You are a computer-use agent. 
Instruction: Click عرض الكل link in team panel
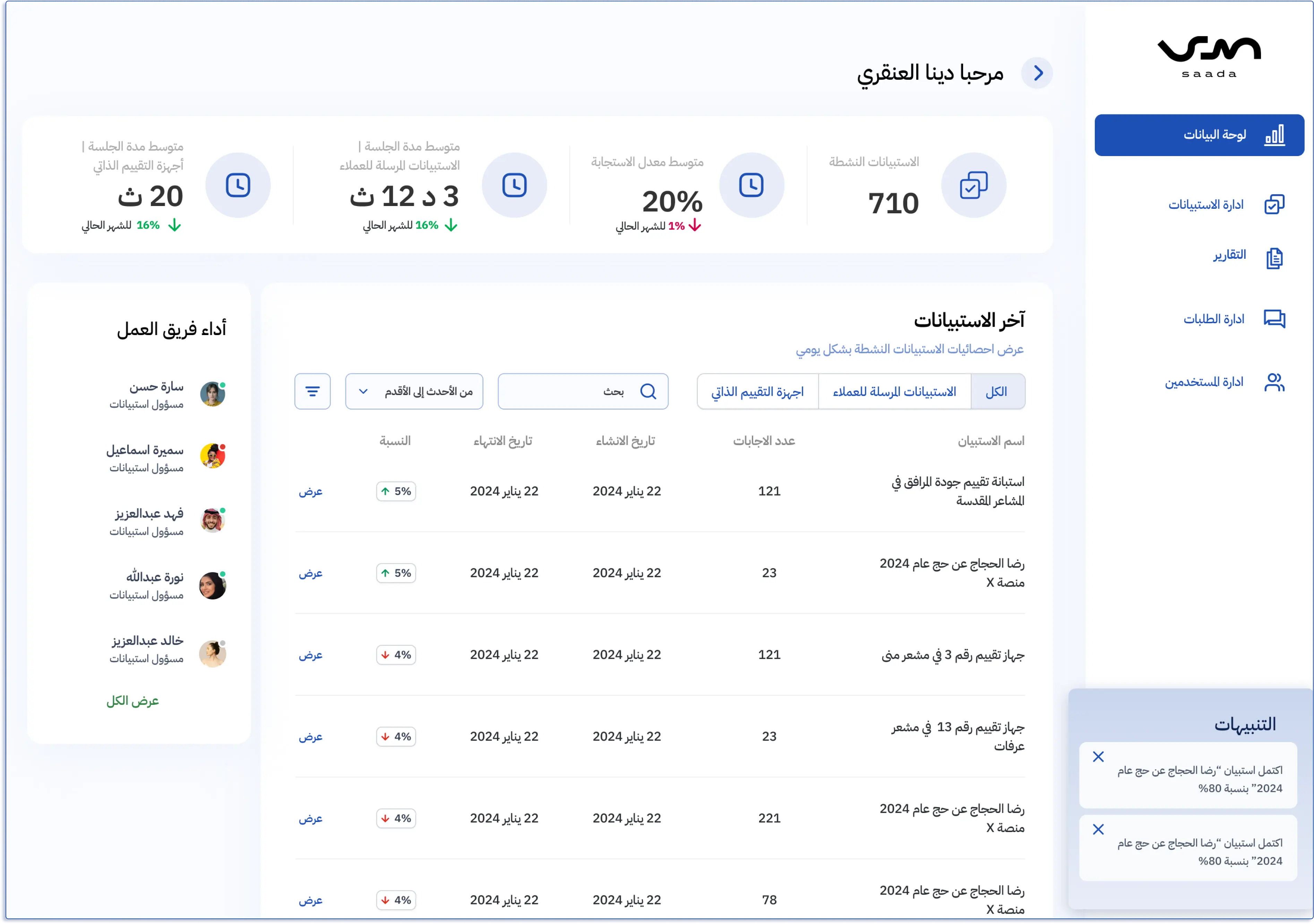tap(133, 701)
